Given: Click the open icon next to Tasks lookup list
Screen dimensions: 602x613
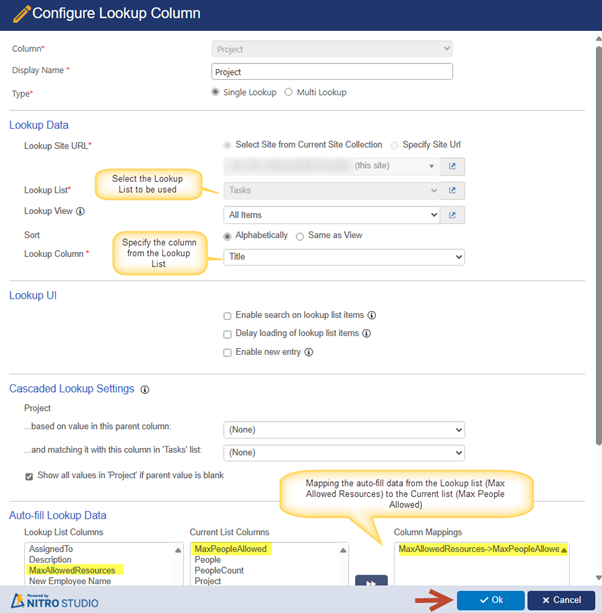Looking at the screenshot, I should [452, 190].
